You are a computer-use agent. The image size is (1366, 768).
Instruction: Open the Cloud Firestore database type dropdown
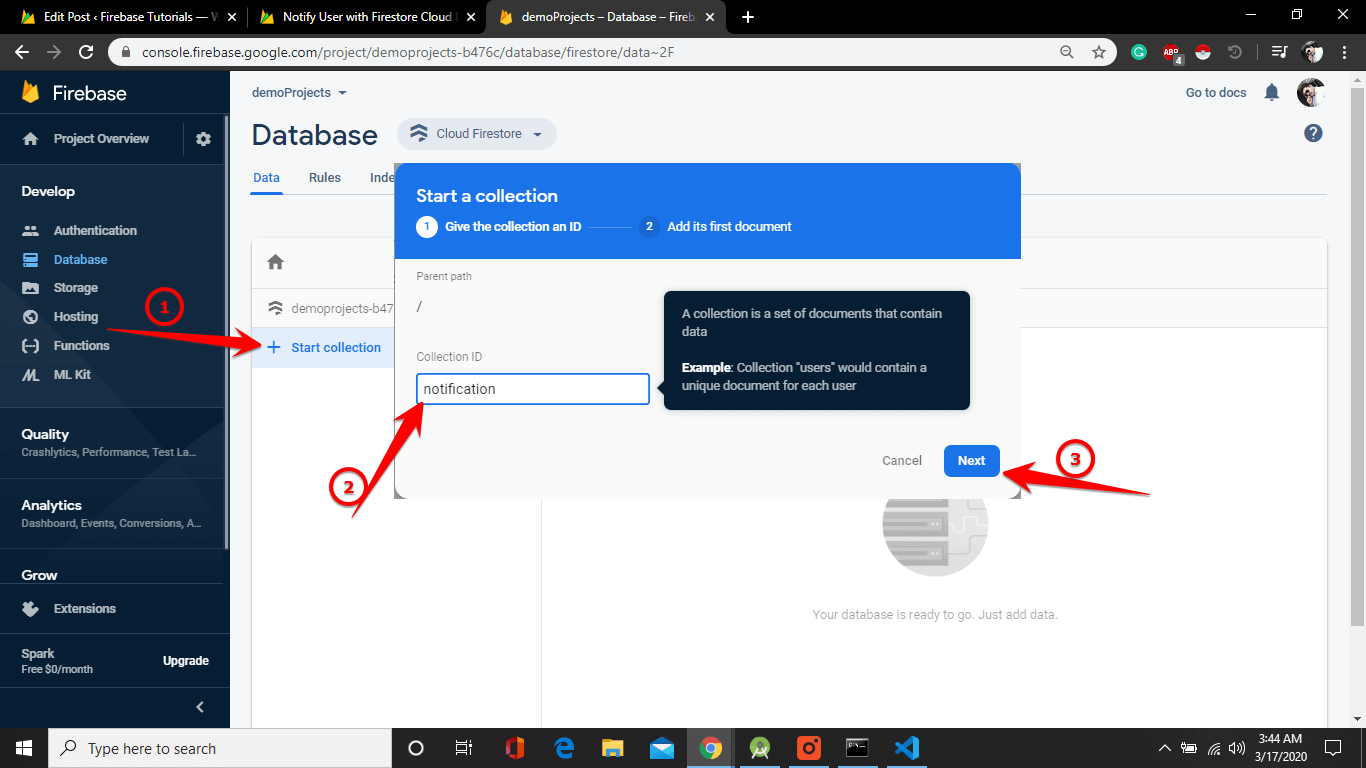coord(477,134)
